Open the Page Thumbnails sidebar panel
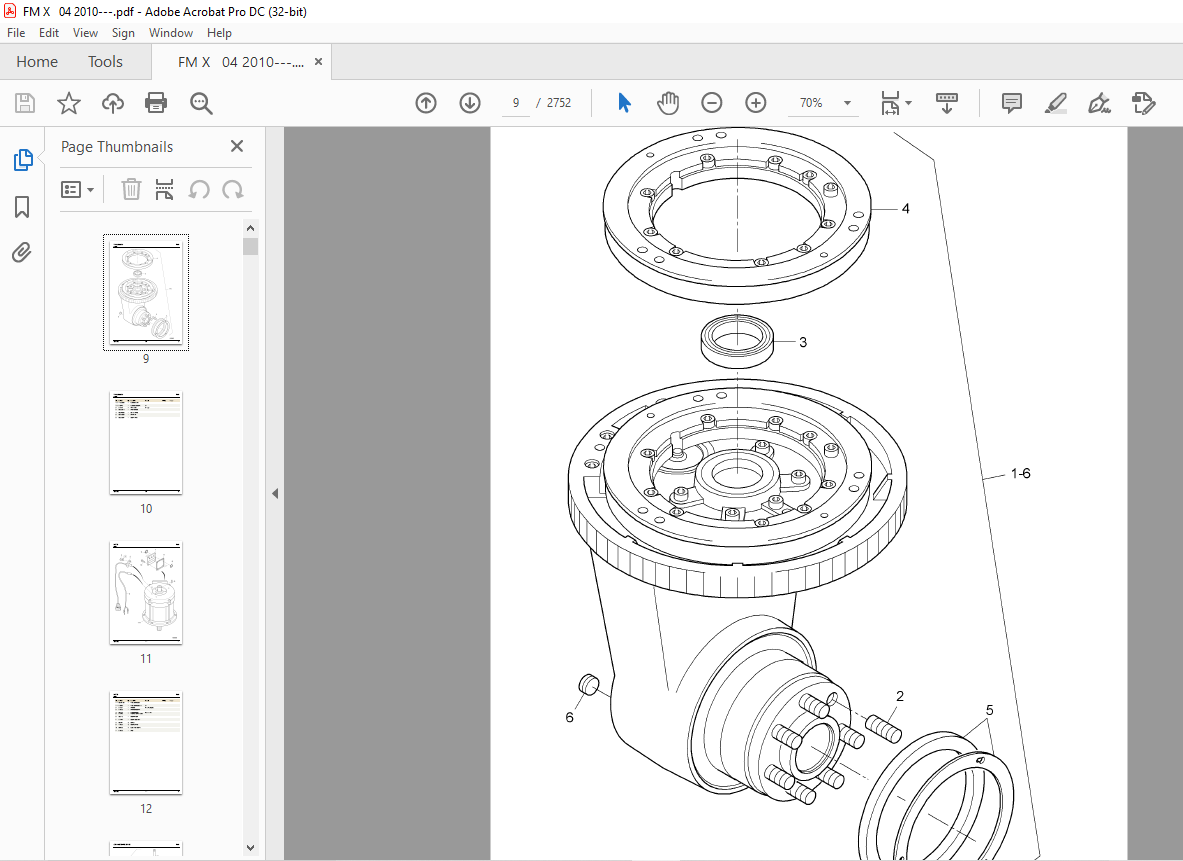 (23, 160)
